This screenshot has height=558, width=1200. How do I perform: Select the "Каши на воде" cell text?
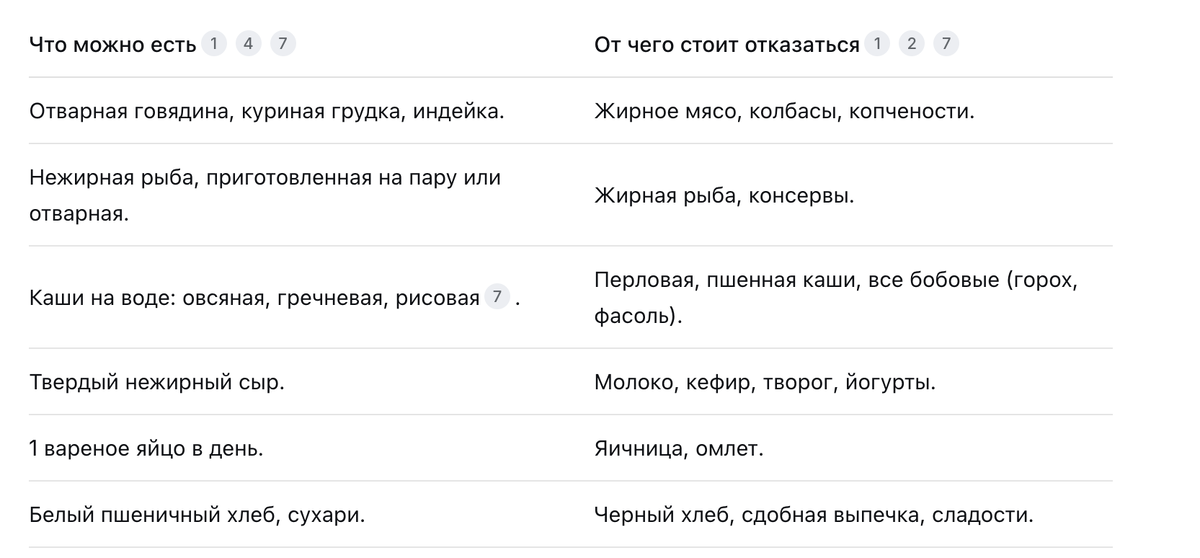pyautogui.click(x=254, y=298)
